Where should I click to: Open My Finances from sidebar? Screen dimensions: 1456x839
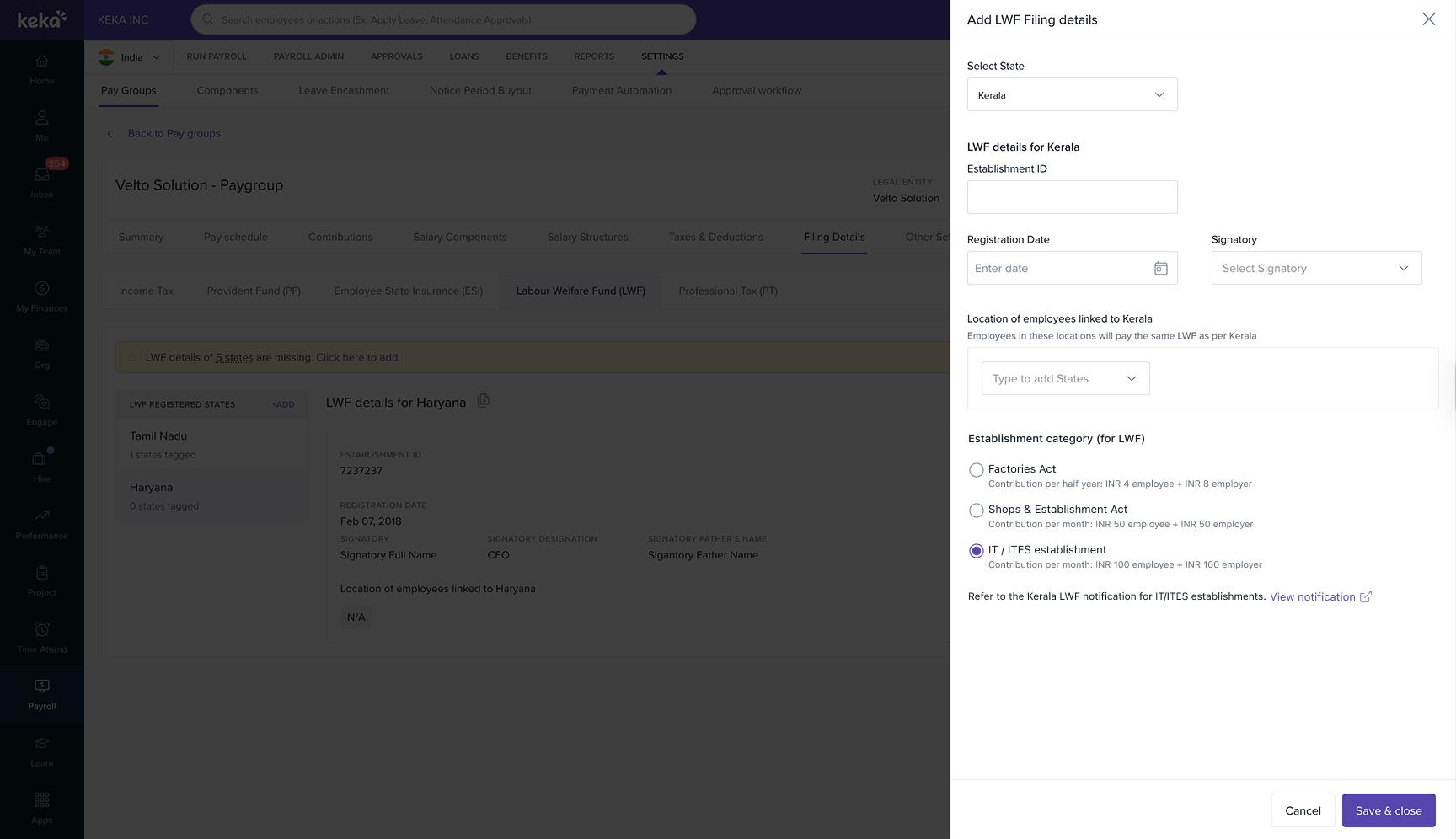tap(42, 289)
